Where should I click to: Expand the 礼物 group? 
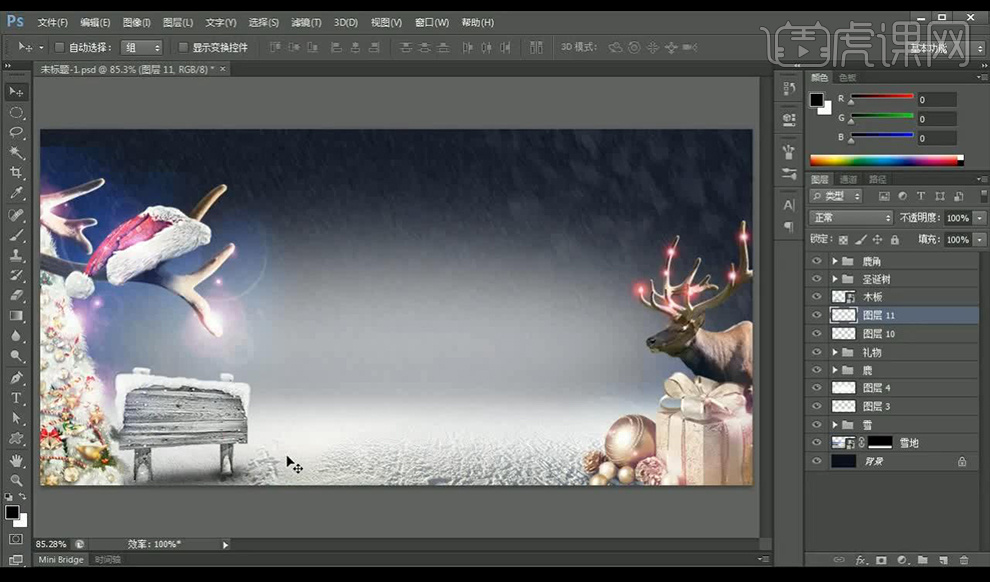click(x=835, y=352)
